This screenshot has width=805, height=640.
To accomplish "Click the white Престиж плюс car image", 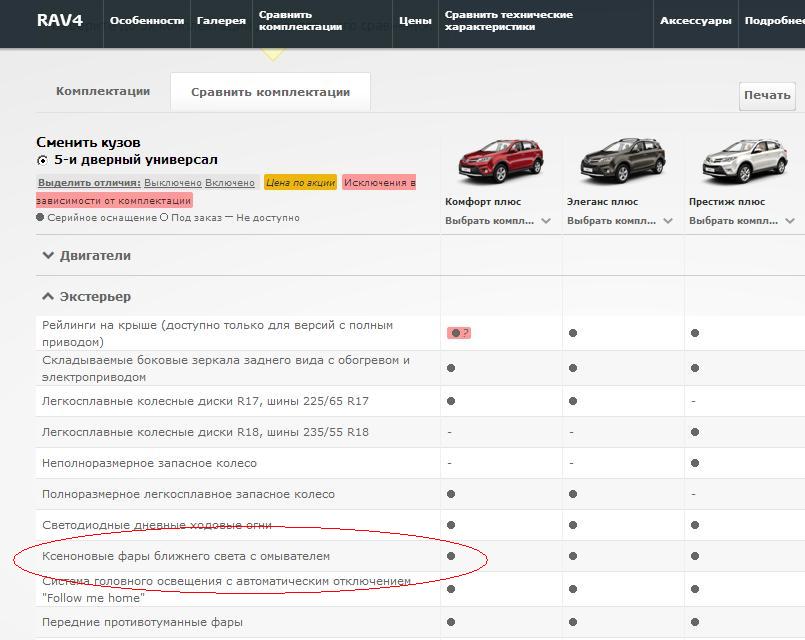I will [x=744, y=161].
